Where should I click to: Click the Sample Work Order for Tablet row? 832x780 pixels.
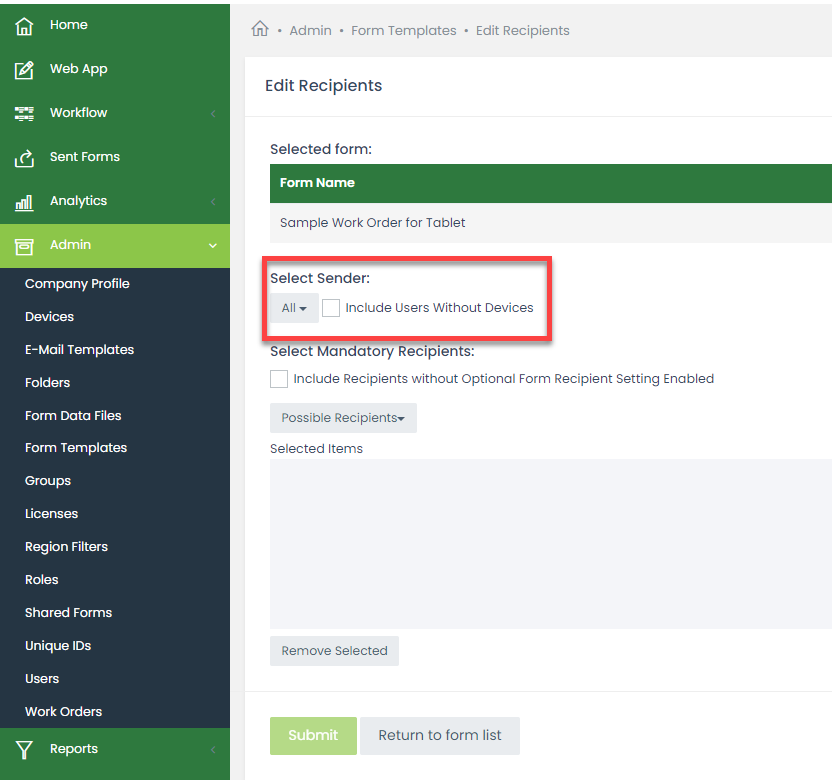[551, 223]
